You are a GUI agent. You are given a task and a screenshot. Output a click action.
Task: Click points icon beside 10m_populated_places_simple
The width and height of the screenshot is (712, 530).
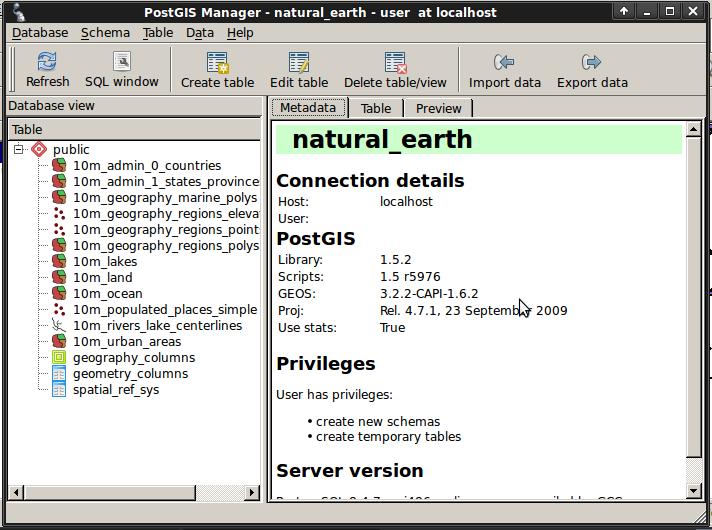coord(59,309)
